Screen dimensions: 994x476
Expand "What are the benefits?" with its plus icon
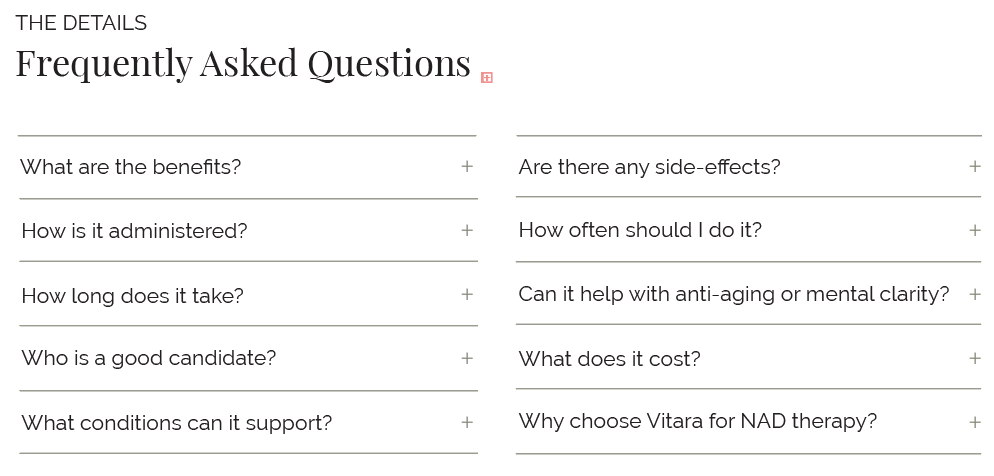(x=467, y=166)
